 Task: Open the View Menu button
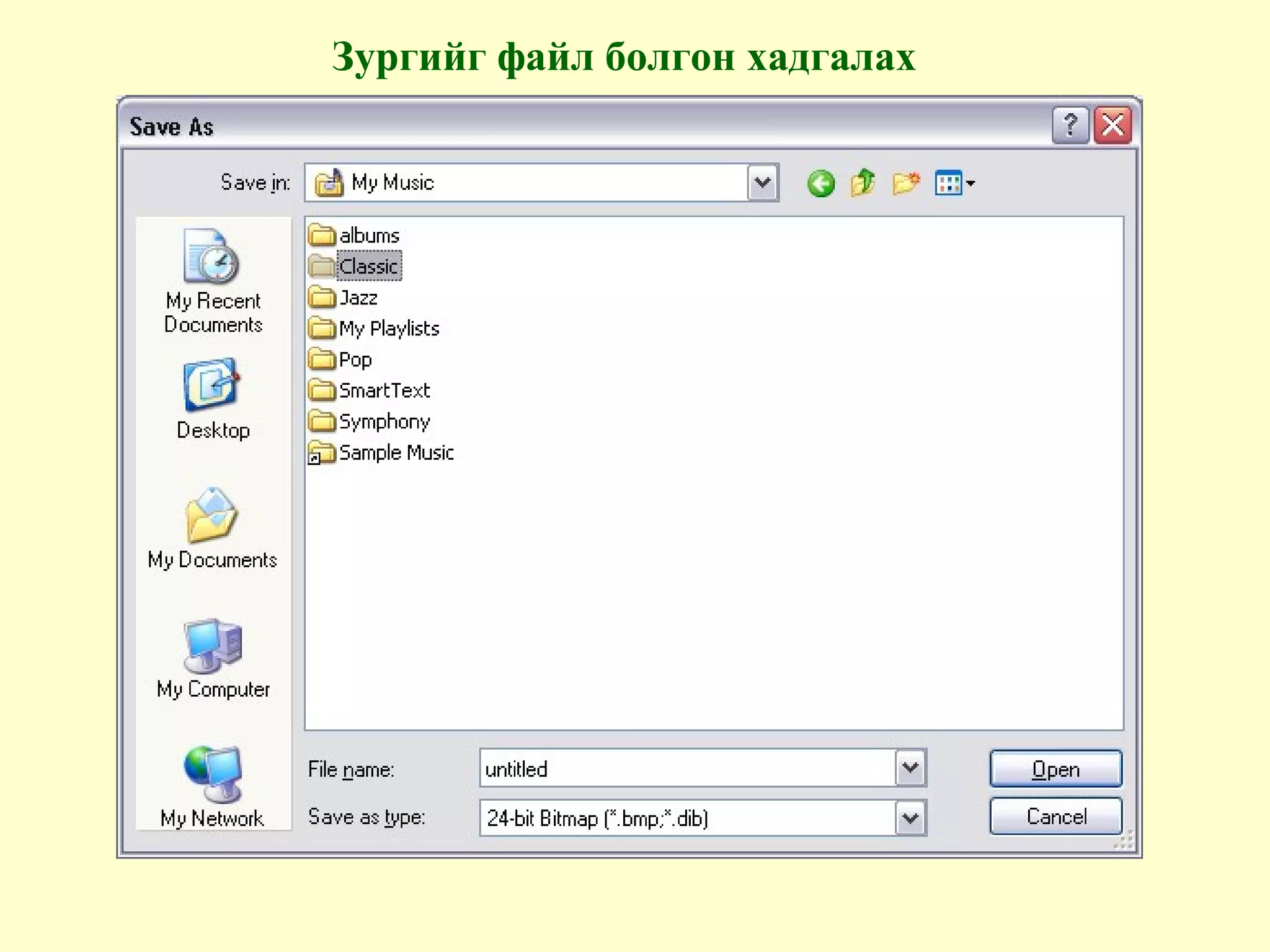coord(954,183)
